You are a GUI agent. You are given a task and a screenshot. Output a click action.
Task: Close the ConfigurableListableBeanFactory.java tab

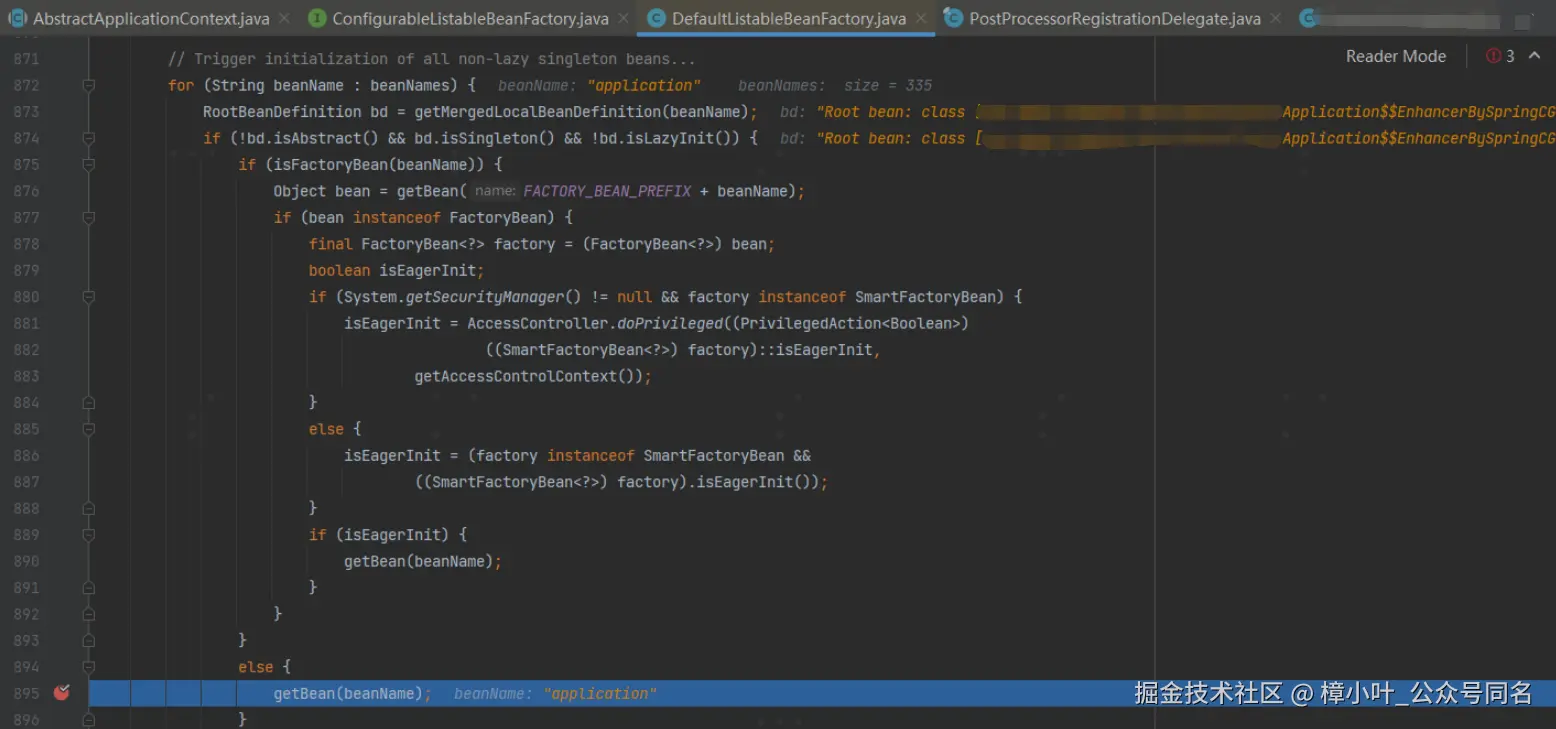[622, 18]
